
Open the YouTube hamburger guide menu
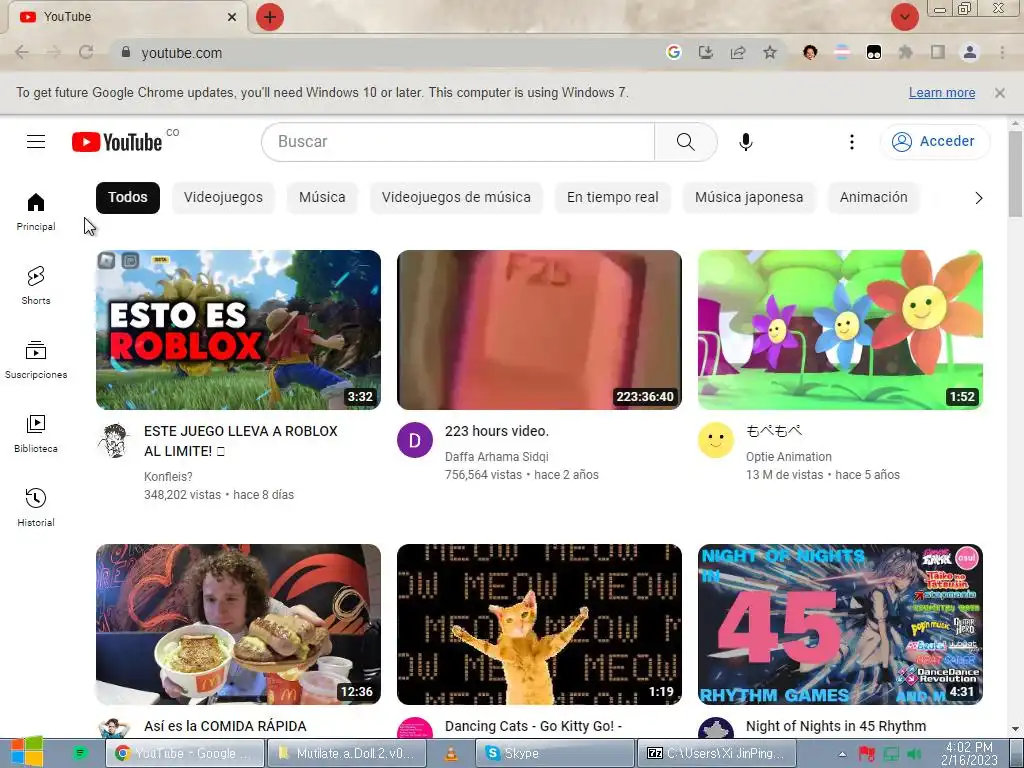[x=36, y=142]
